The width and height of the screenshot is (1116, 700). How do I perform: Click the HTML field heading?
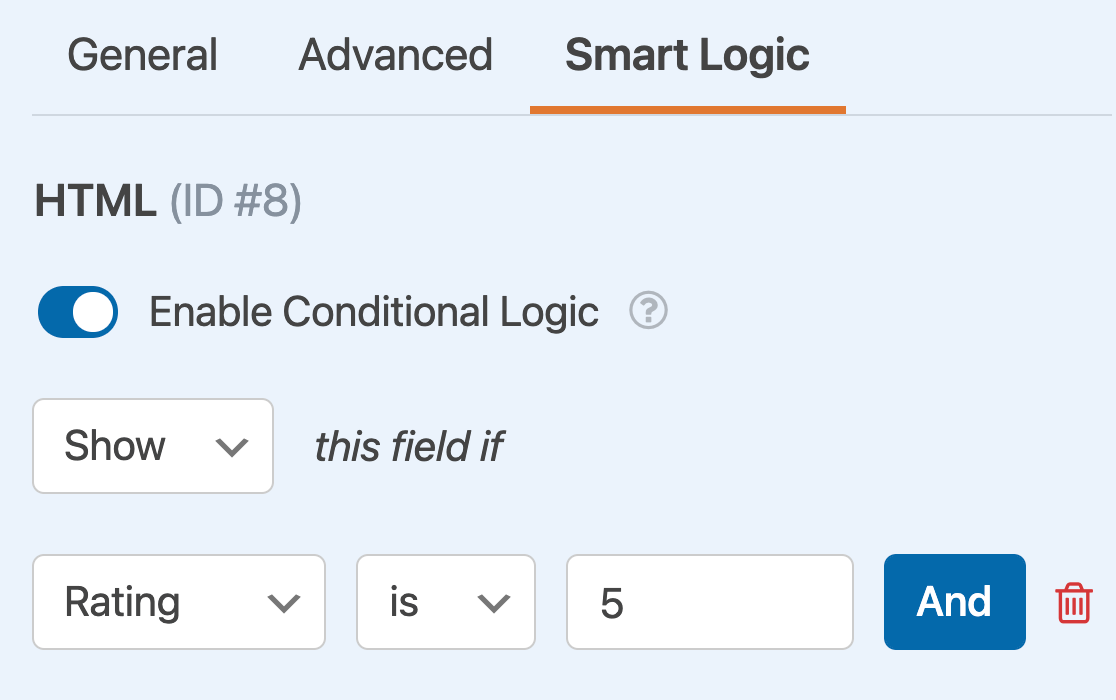(96, 201)
